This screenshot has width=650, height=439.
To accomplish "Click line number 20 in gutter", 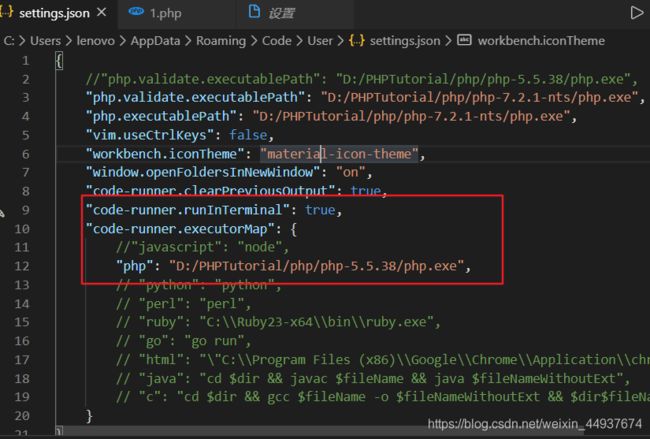I will pyautogui.click(x=22, y=416).
